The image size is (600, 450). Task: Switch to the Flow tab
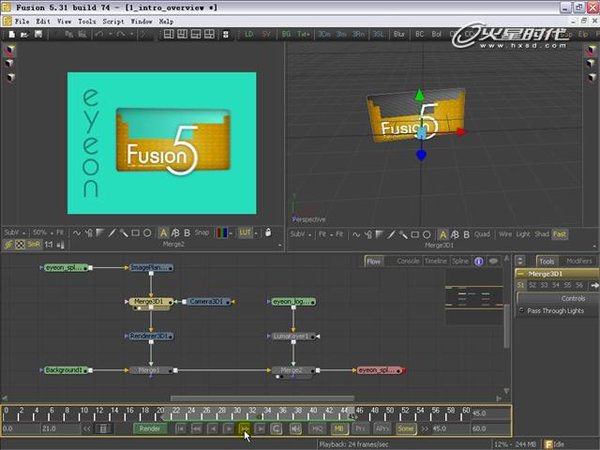(374, 261)
